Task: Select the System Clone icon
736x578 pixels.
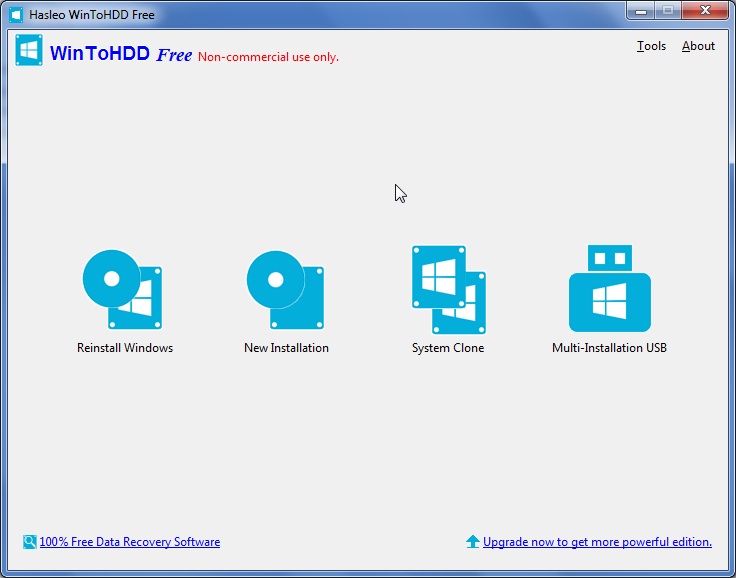Action: click(x=449, y=289)
